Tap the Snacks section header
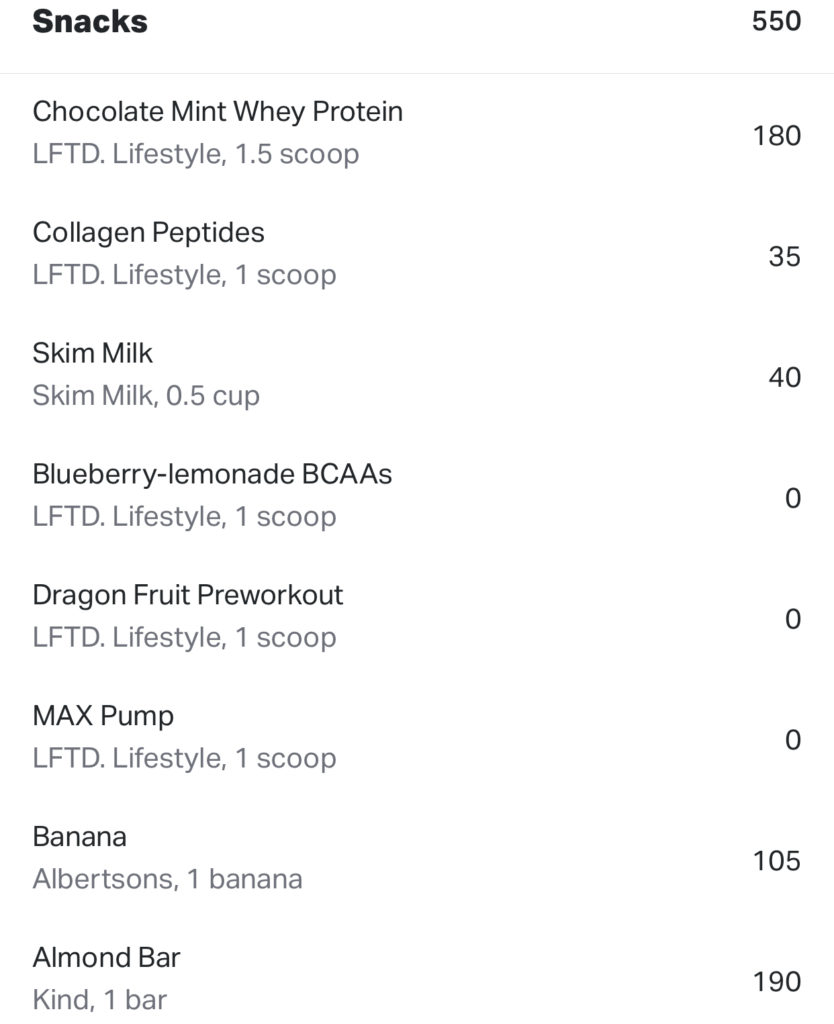This screenshot has width=834, height=1024. (x=90, y=22)
